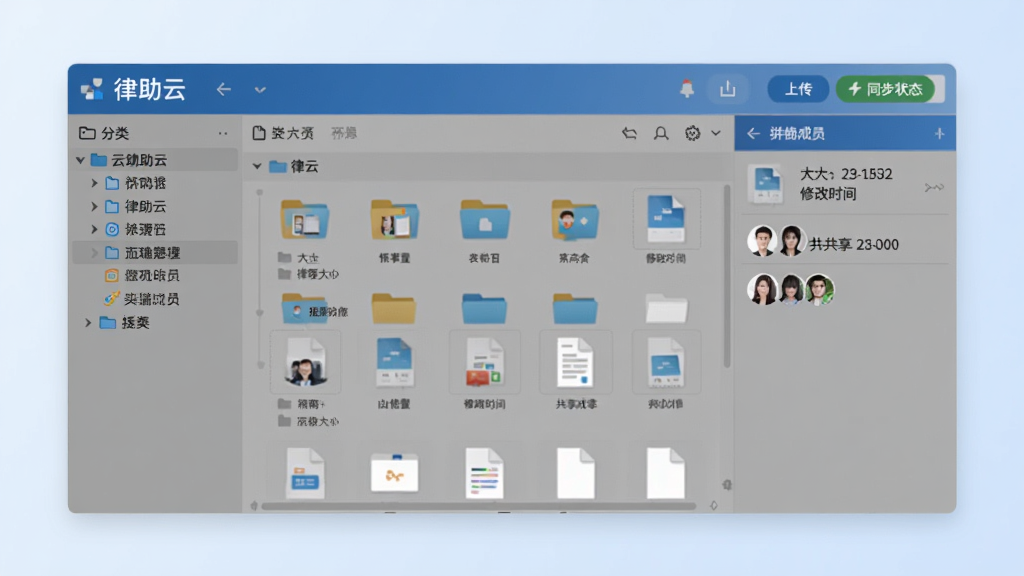1024x576 pixels.
Task: Select the document with red and green images
Action: click(x=484, y=363)
